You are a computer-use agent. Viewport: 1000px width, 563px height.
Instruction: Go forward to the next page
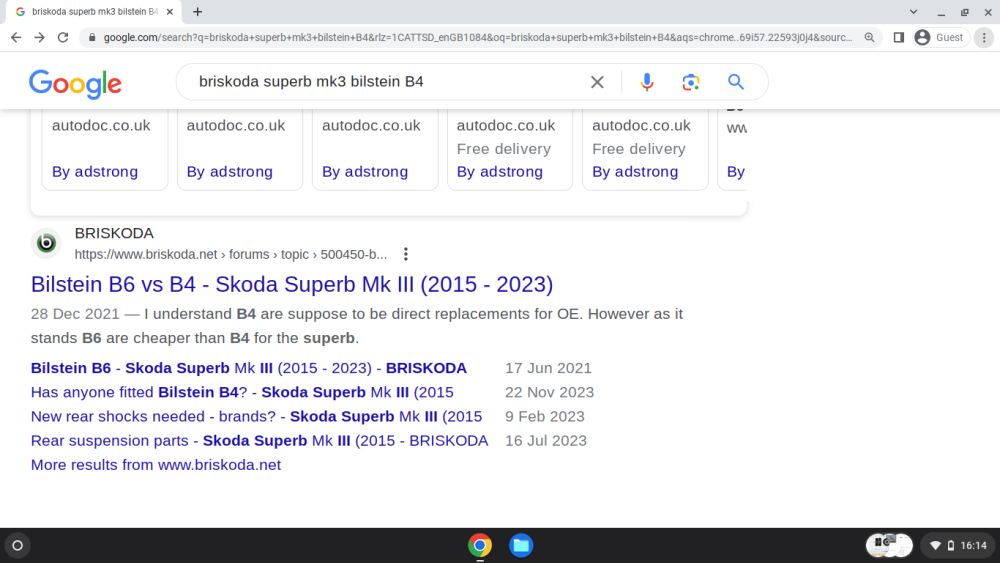(x=40, y=38)
